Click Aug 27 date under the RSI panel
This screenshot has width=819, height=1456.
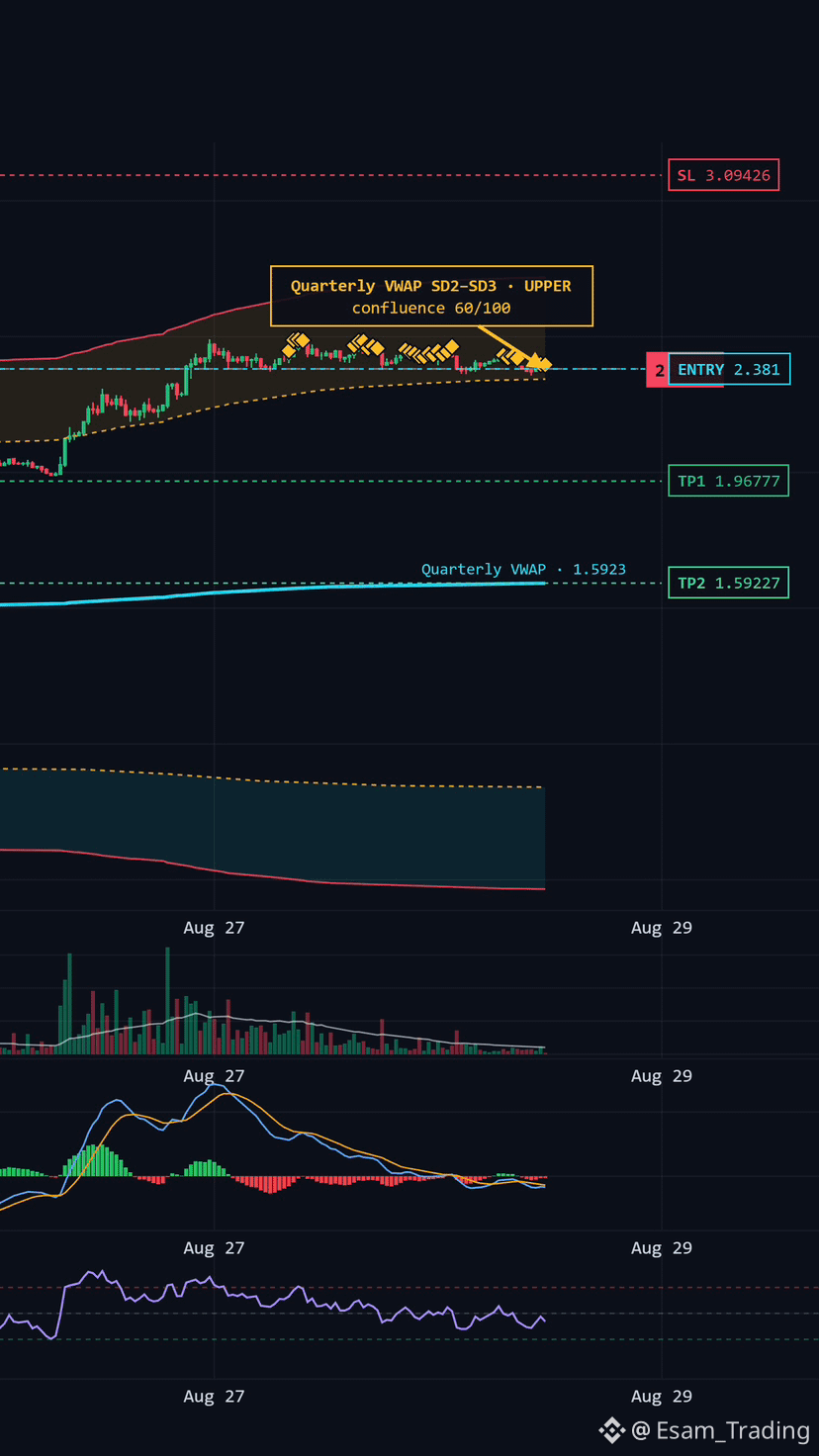(x=214, y=1397)
